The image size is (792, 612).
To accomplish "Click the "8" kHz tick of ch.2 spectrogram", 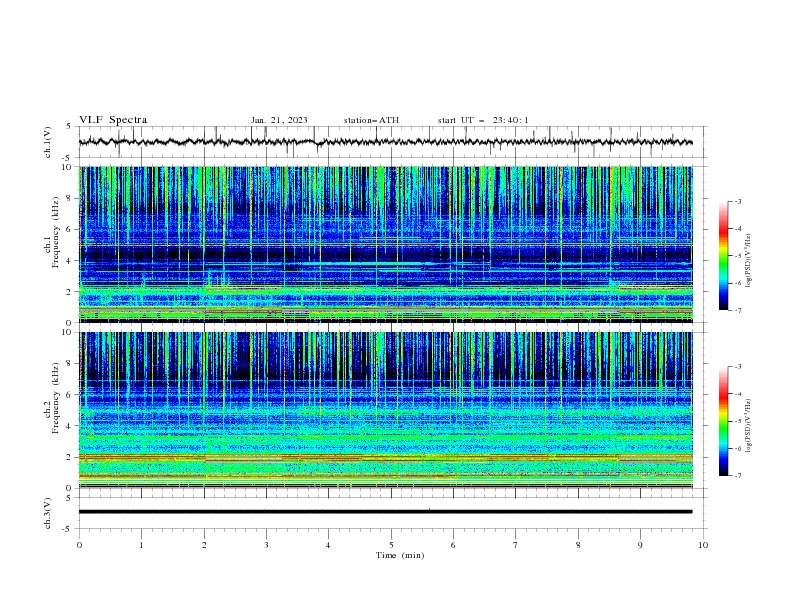I will pos(71,364).
